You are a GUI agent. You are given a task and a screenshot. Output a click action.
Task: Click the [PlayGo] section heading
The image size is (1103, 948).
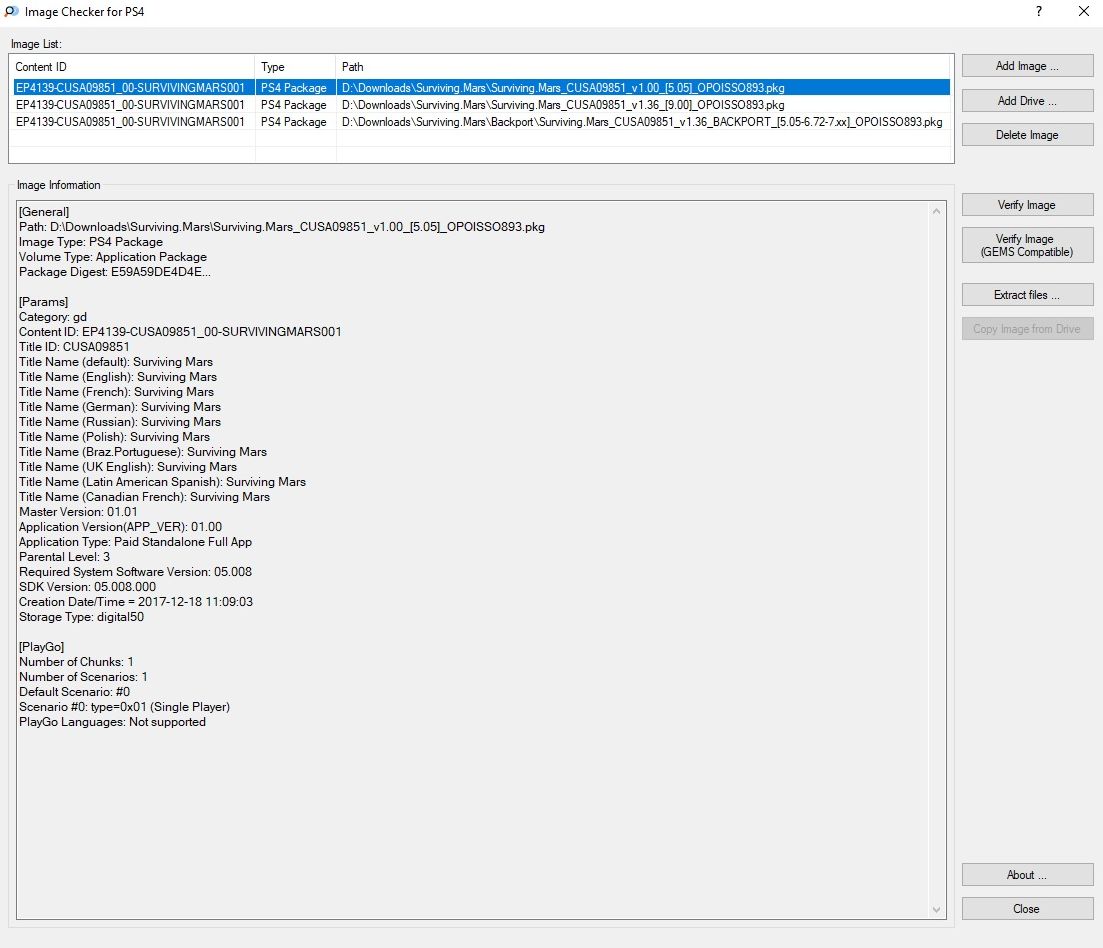[42, 647]
